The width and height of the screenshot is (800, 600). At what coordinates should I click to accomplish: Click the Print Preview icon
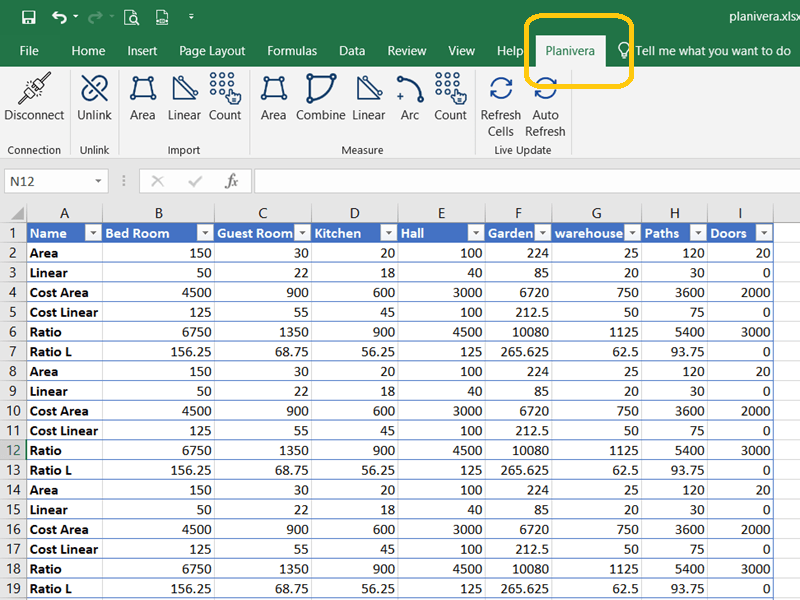click(x=132, y=17)
